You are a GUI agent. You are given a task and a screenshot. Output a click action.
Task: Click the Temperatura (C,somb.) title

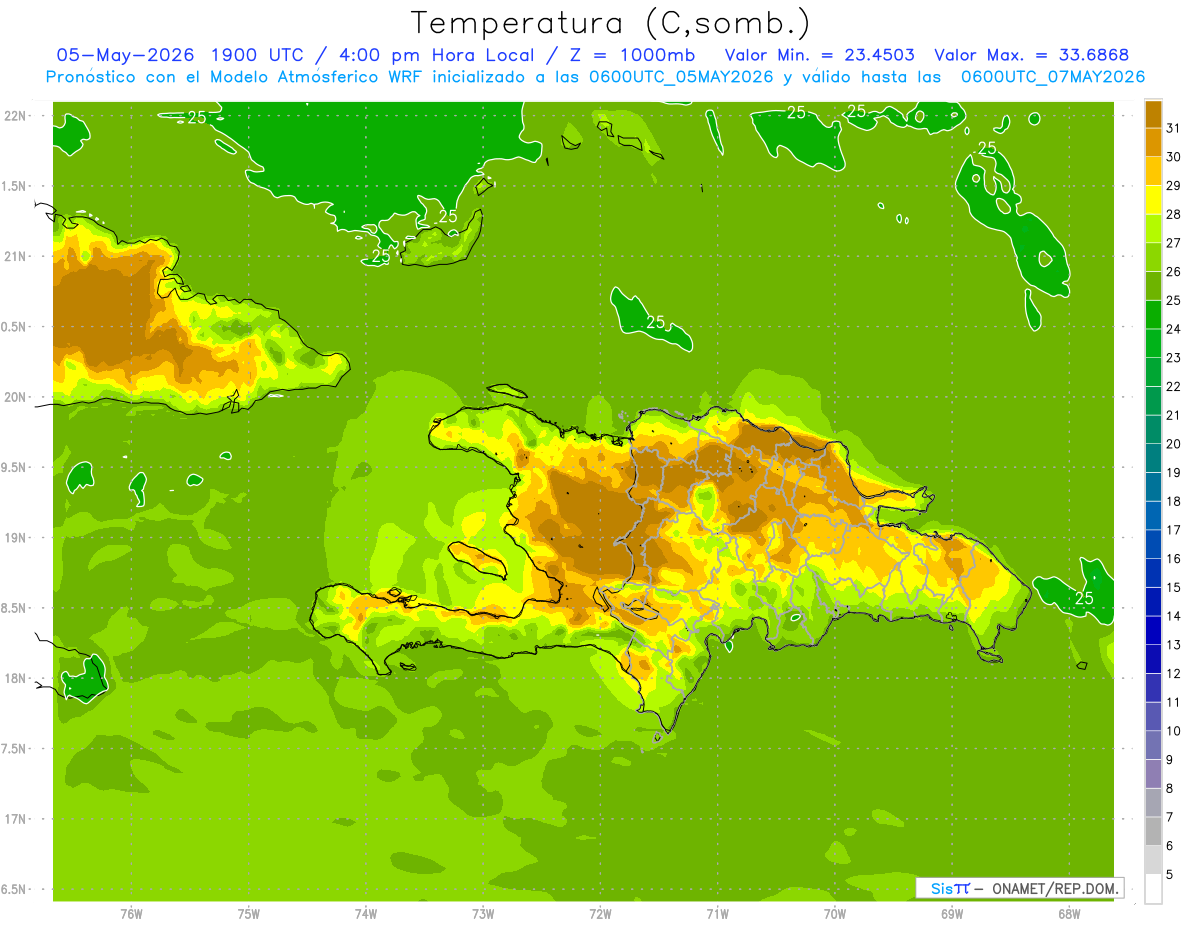tap(611, 23)
